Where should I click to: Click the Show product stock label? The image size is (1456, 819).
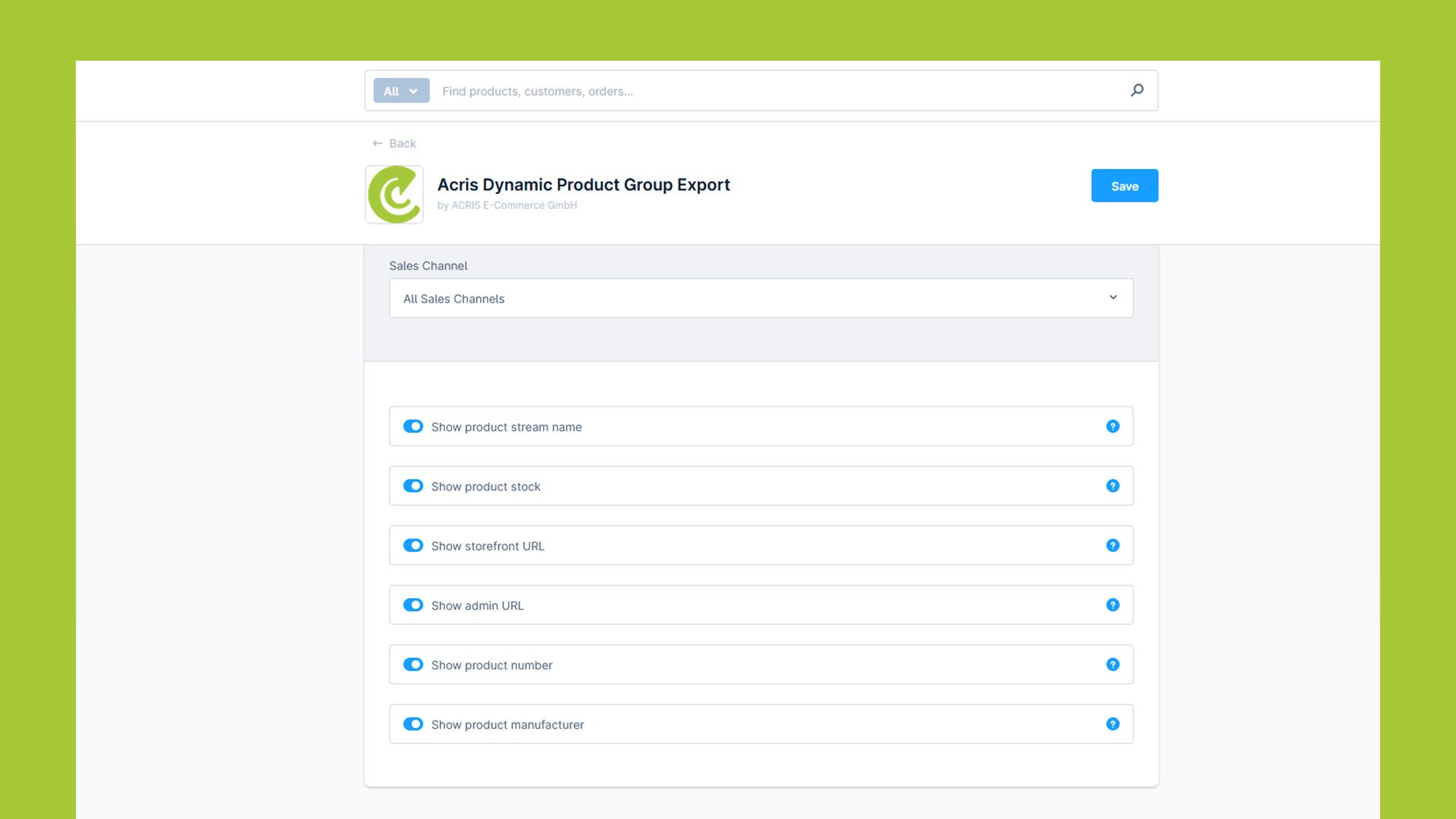(485, 487)
